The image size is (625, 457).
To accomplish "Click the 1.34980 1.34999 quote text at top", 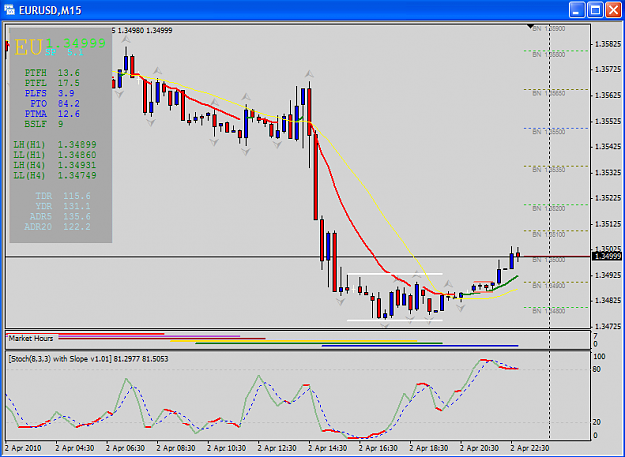I will coord(145,30).
